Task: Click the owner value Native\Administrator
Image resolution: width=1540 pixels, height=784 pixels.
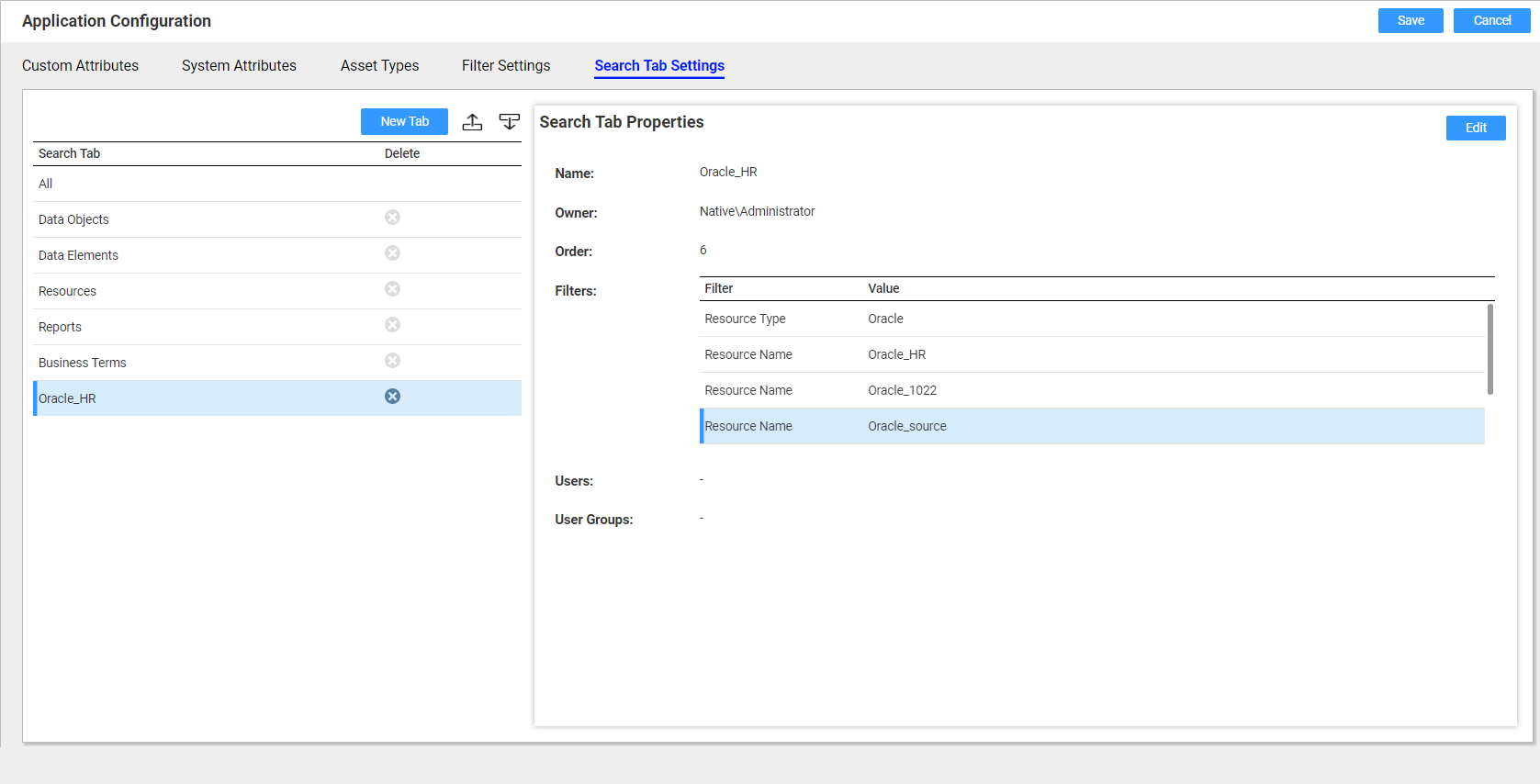Action: click(x=757, y=211)
